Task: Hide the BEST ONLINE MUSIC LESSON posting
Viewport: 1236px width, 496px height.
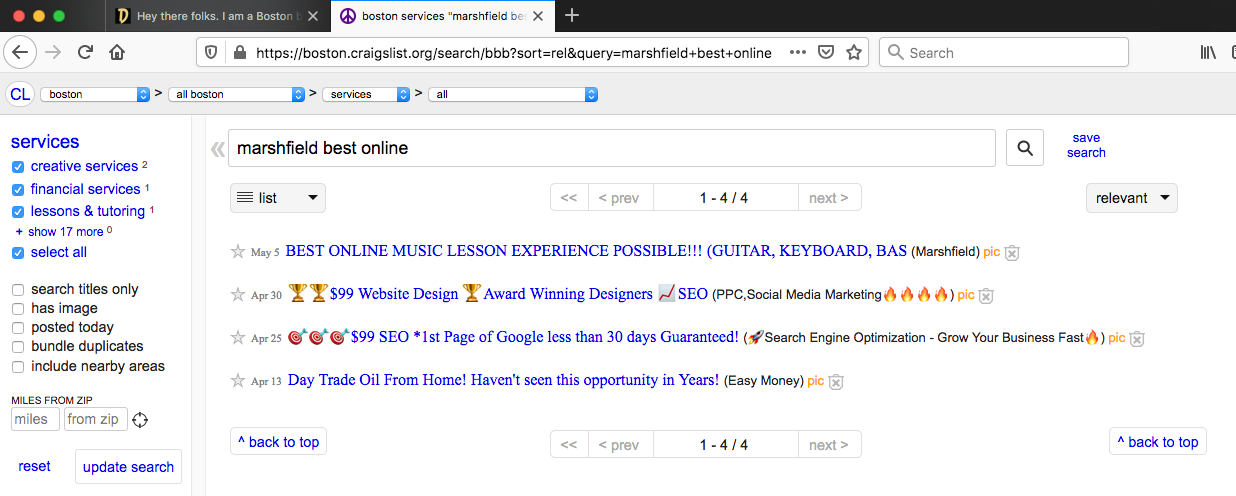Action: tap(1012, 253)
